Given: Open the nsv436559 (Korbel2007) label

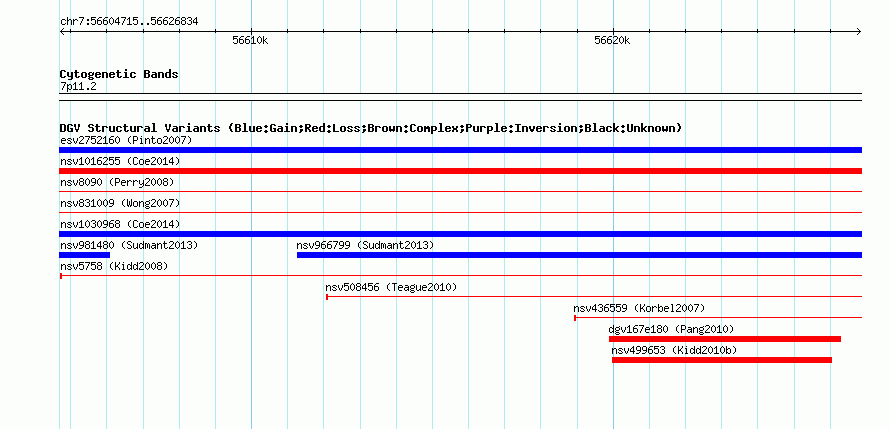Looking at the screenshot, I should [x=639, y=308].
